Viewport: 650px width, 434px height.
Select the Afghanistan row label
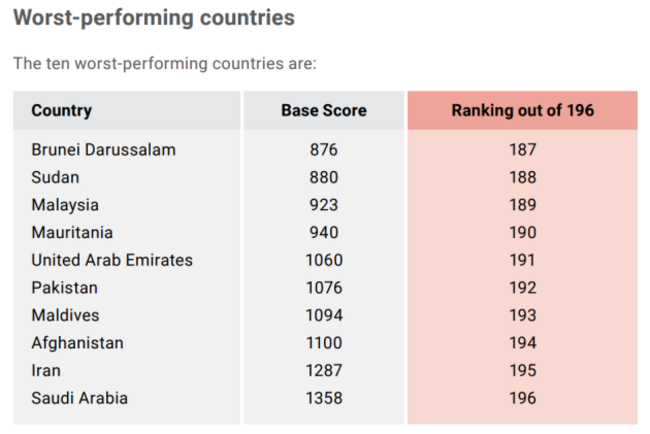click(x=77, y=343)
